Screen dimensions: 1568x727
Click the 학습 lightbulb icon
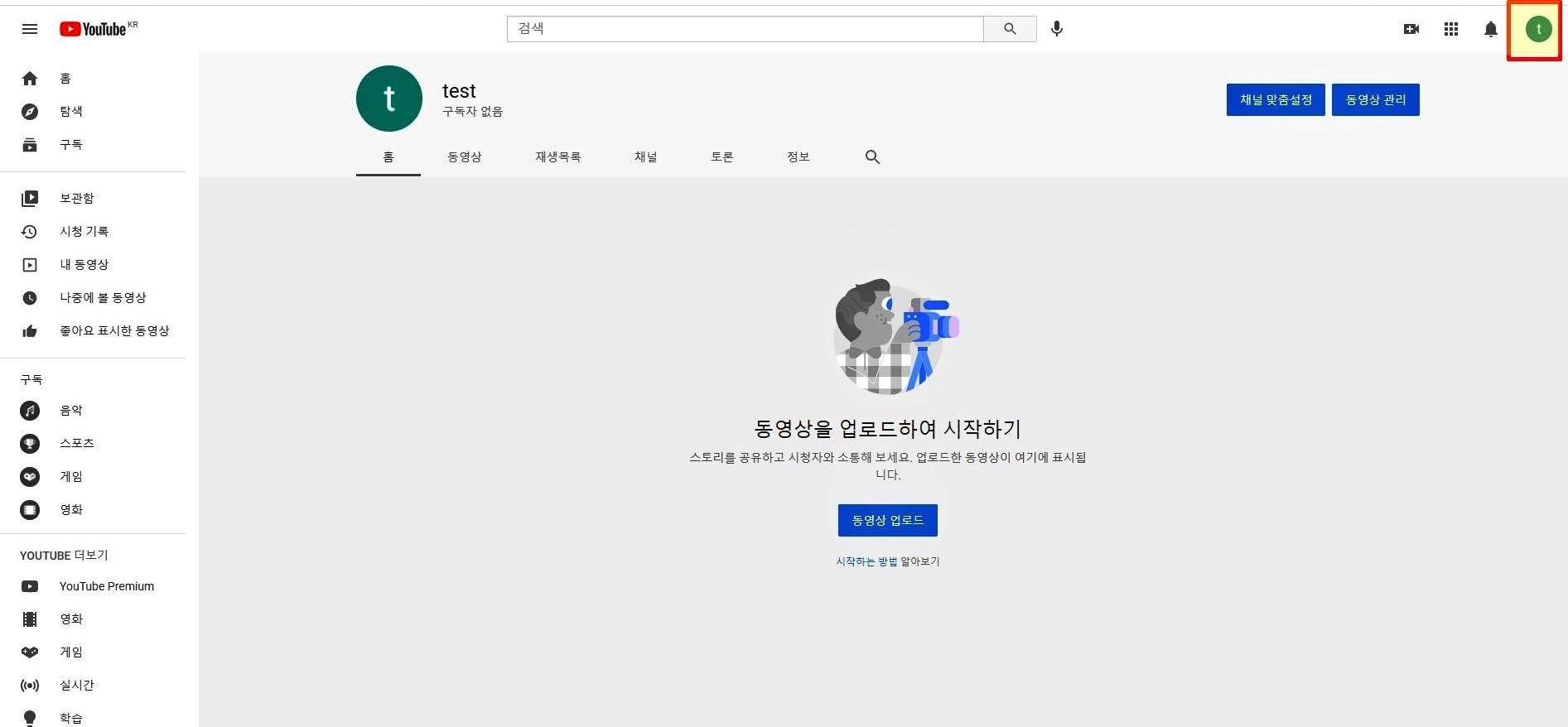(30, 718)
